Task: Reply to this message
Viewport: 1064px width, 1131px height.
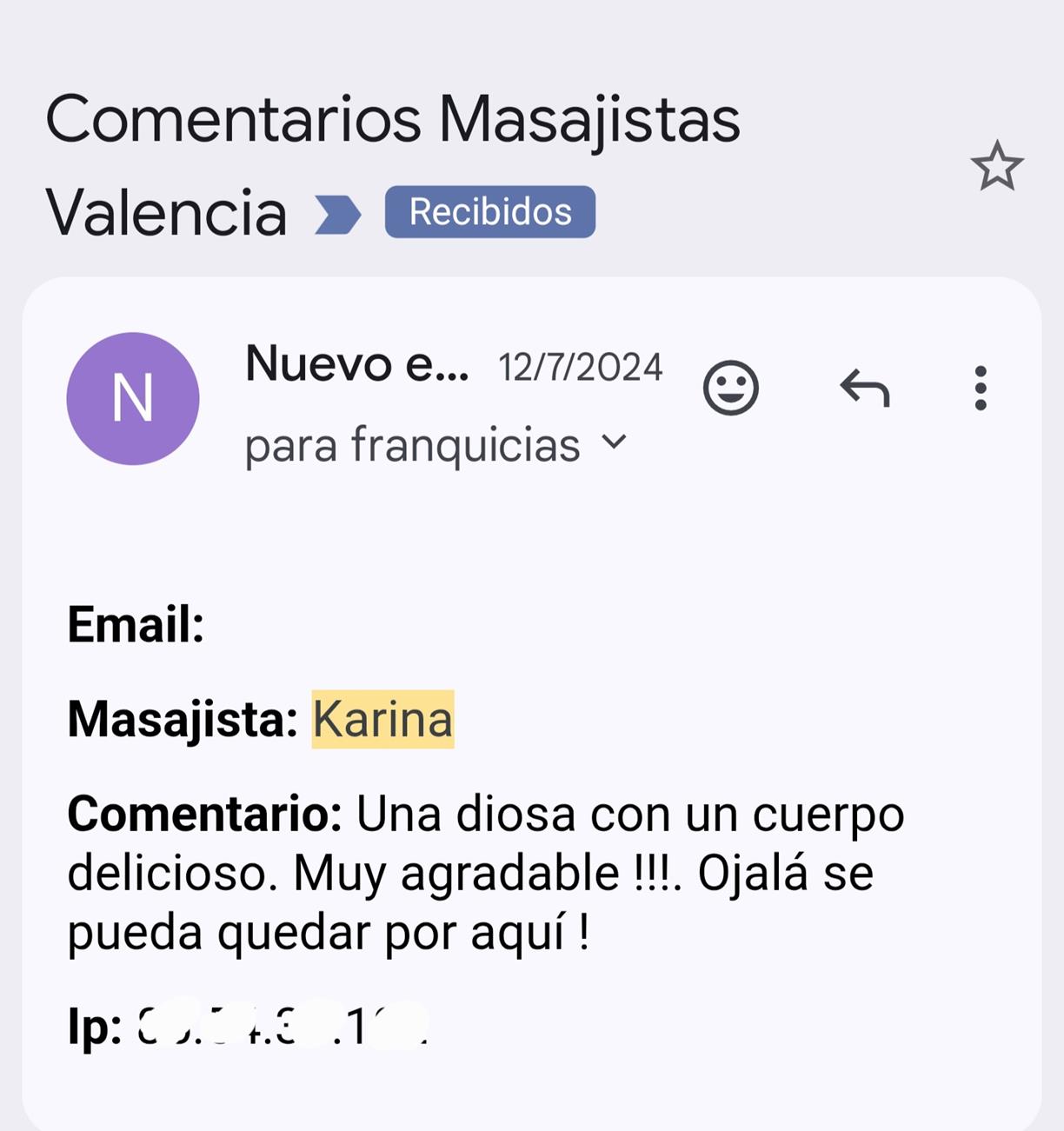Action: coord(864,388)
